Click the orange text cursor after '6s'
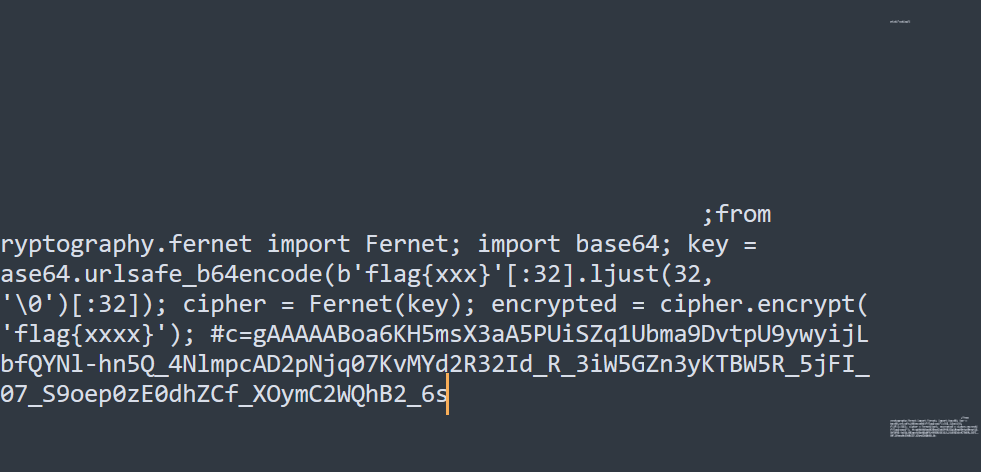981x472 pixels. tap(447, 394)
